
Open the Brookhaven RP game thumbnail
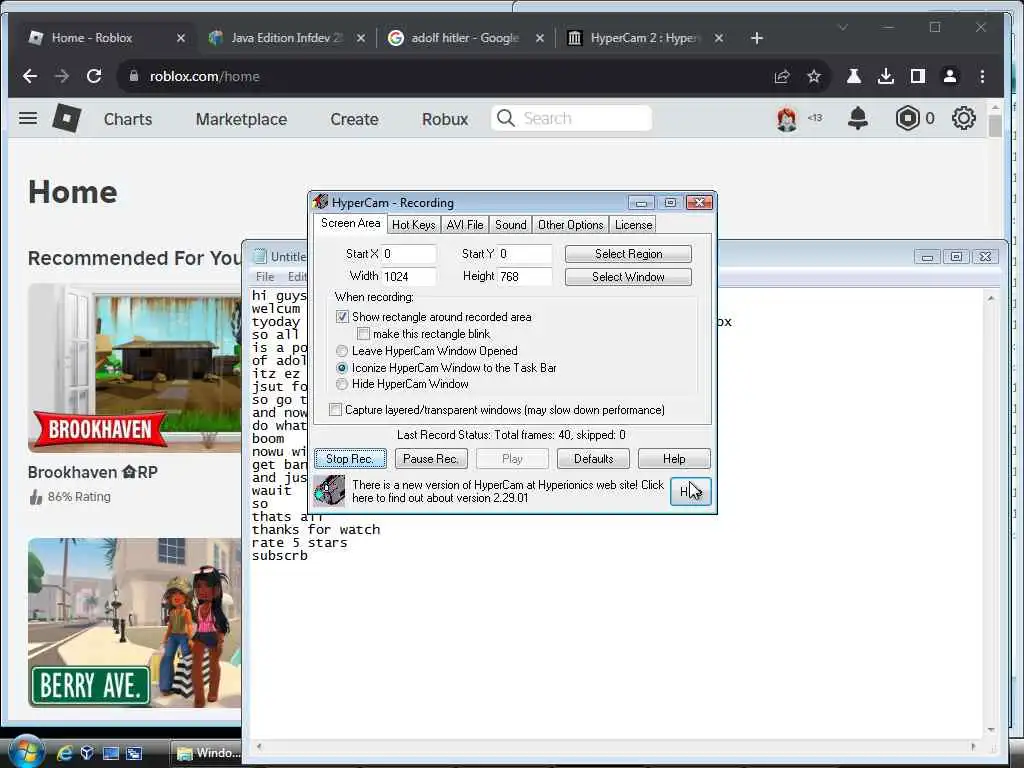point(135,368)
